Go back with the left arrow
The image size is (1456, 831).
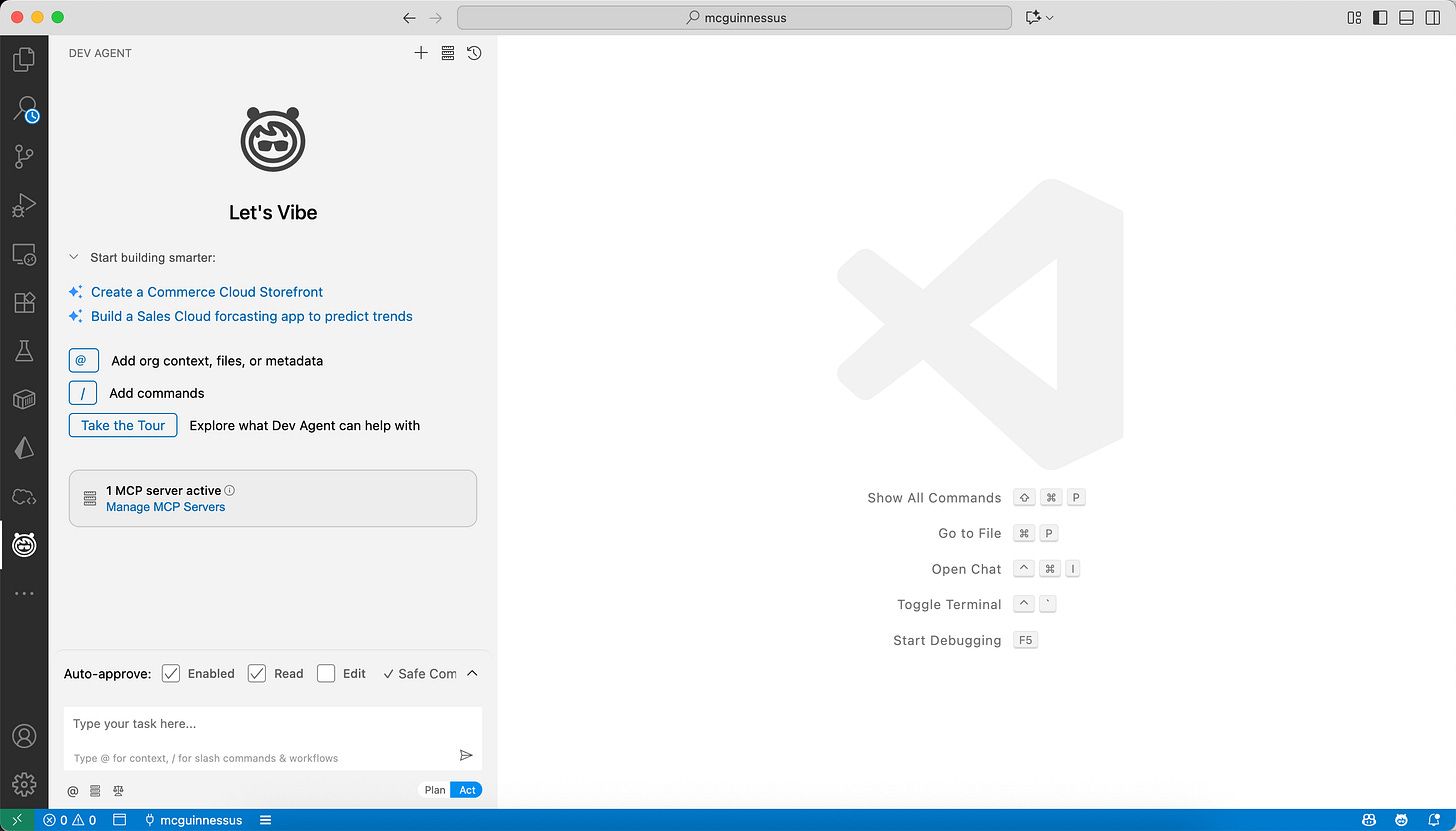409,17
